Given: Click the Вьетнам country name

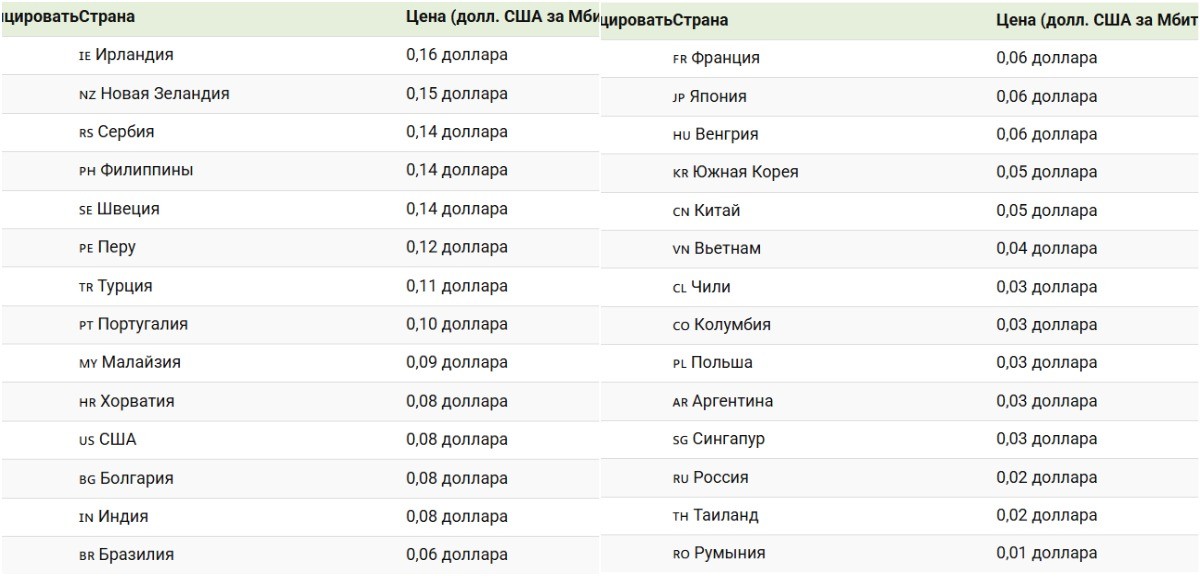Looking at the screenshot, I should pos(728,249).
